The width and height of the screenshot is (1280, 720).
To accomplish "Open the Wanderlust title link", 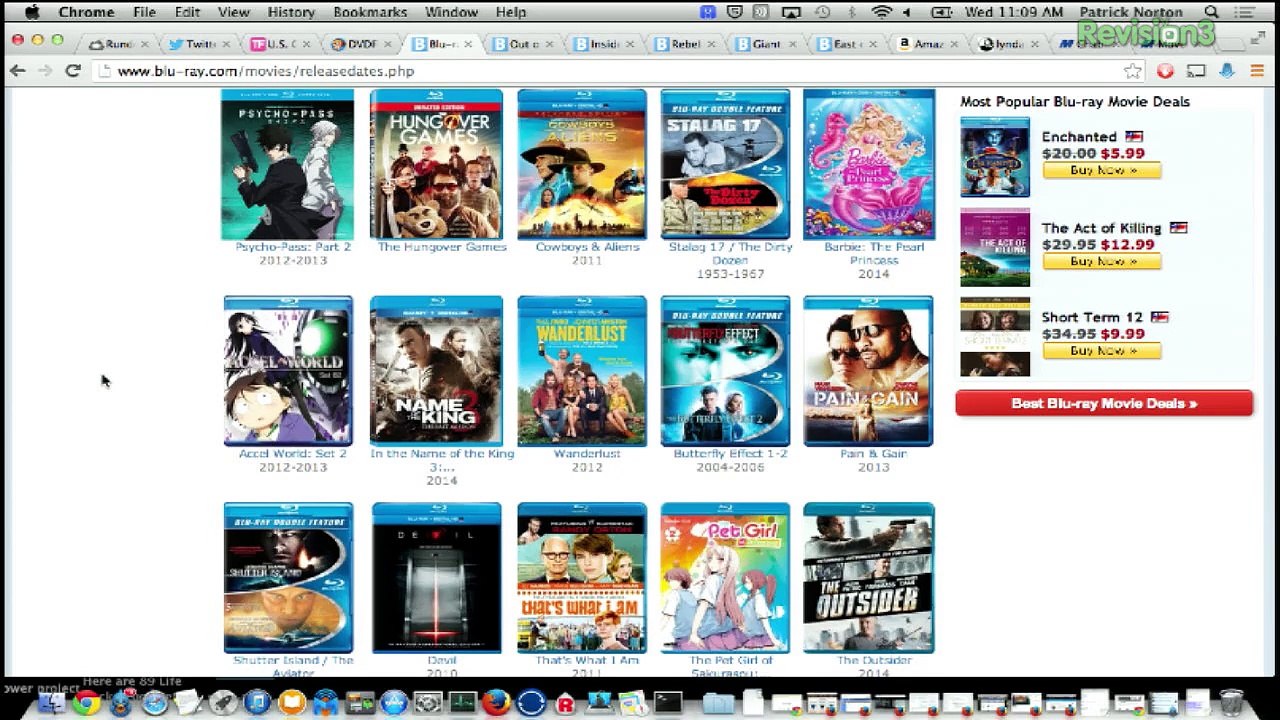I will point(587,454).
